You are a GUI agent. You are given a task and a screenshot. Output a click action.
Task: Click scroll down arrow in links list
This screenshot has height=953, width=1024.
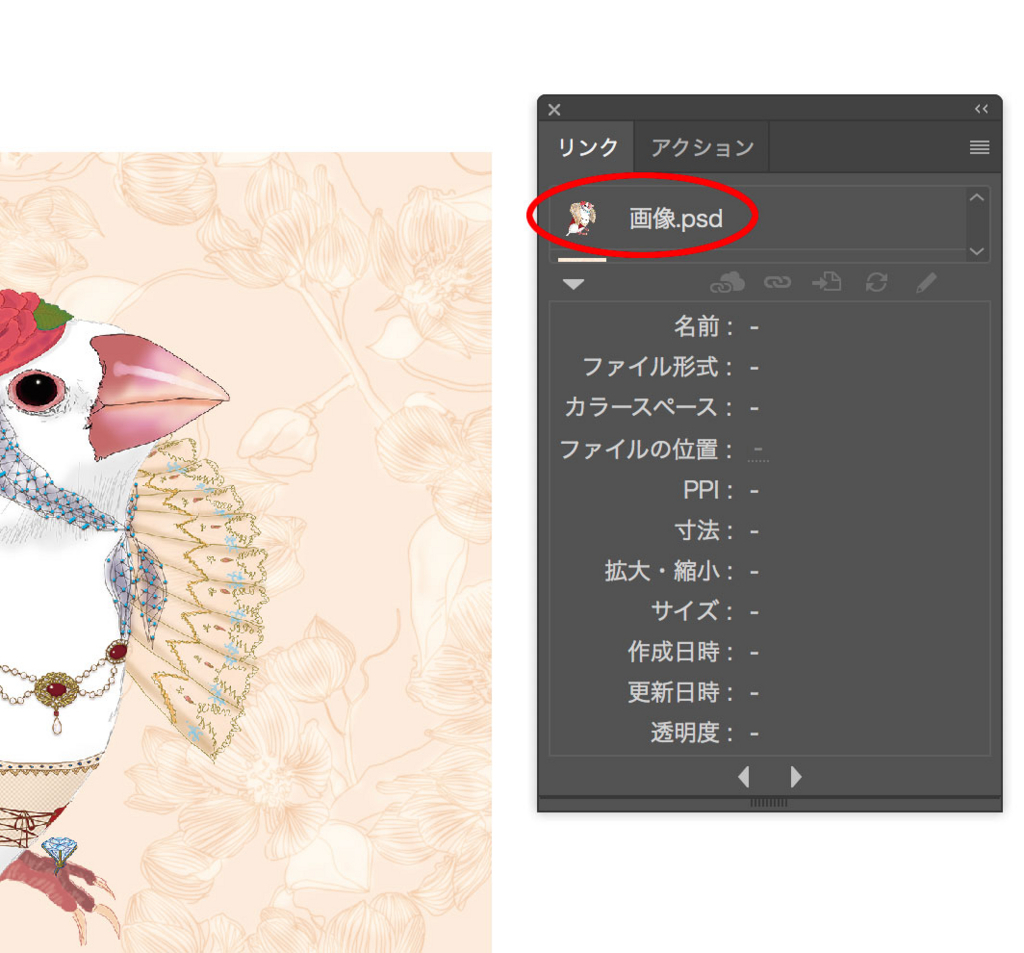(x=977, y=251)
